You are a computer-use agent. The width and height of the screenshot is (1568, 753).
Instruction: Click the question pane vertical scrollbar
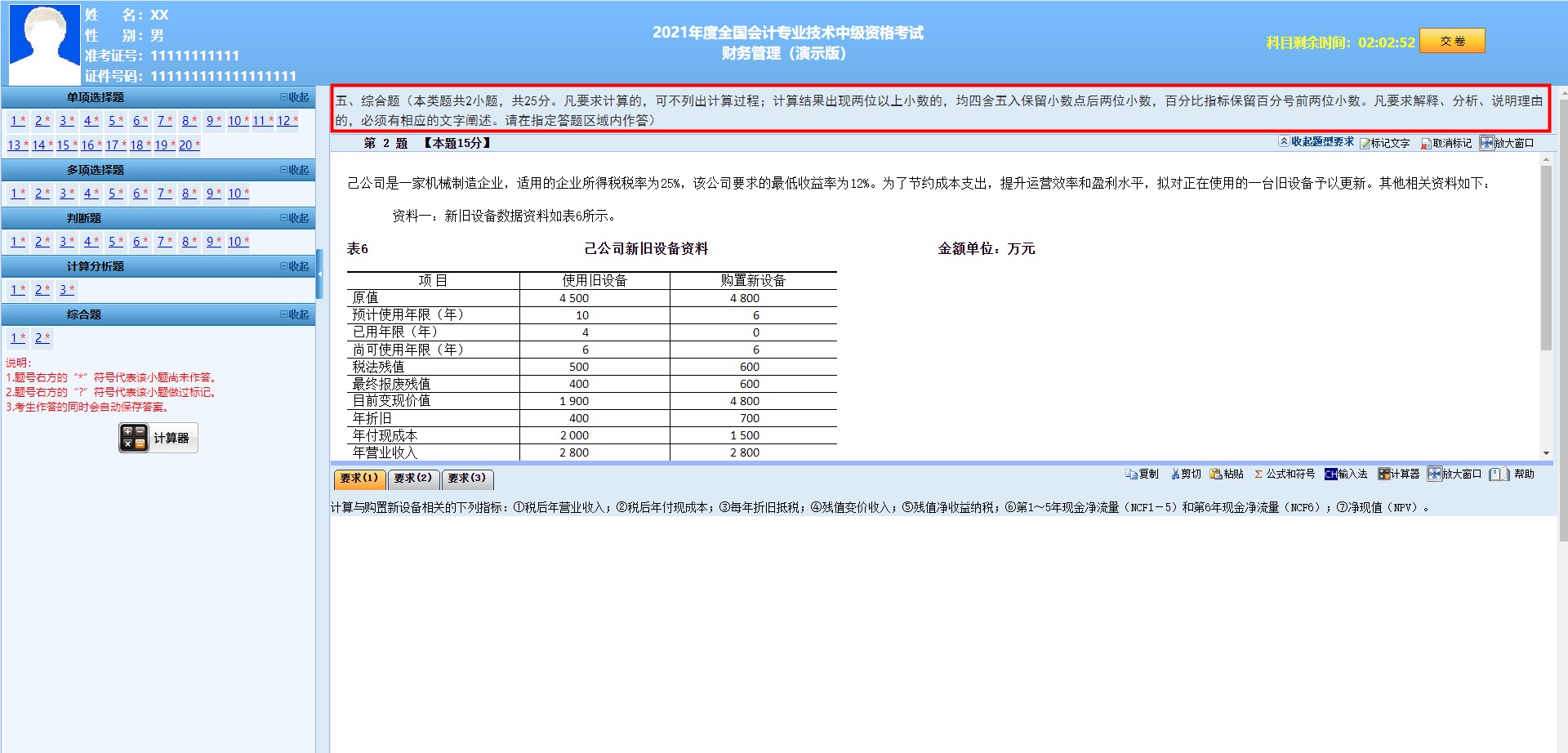pyautogui.click(x=1546, y=258)
